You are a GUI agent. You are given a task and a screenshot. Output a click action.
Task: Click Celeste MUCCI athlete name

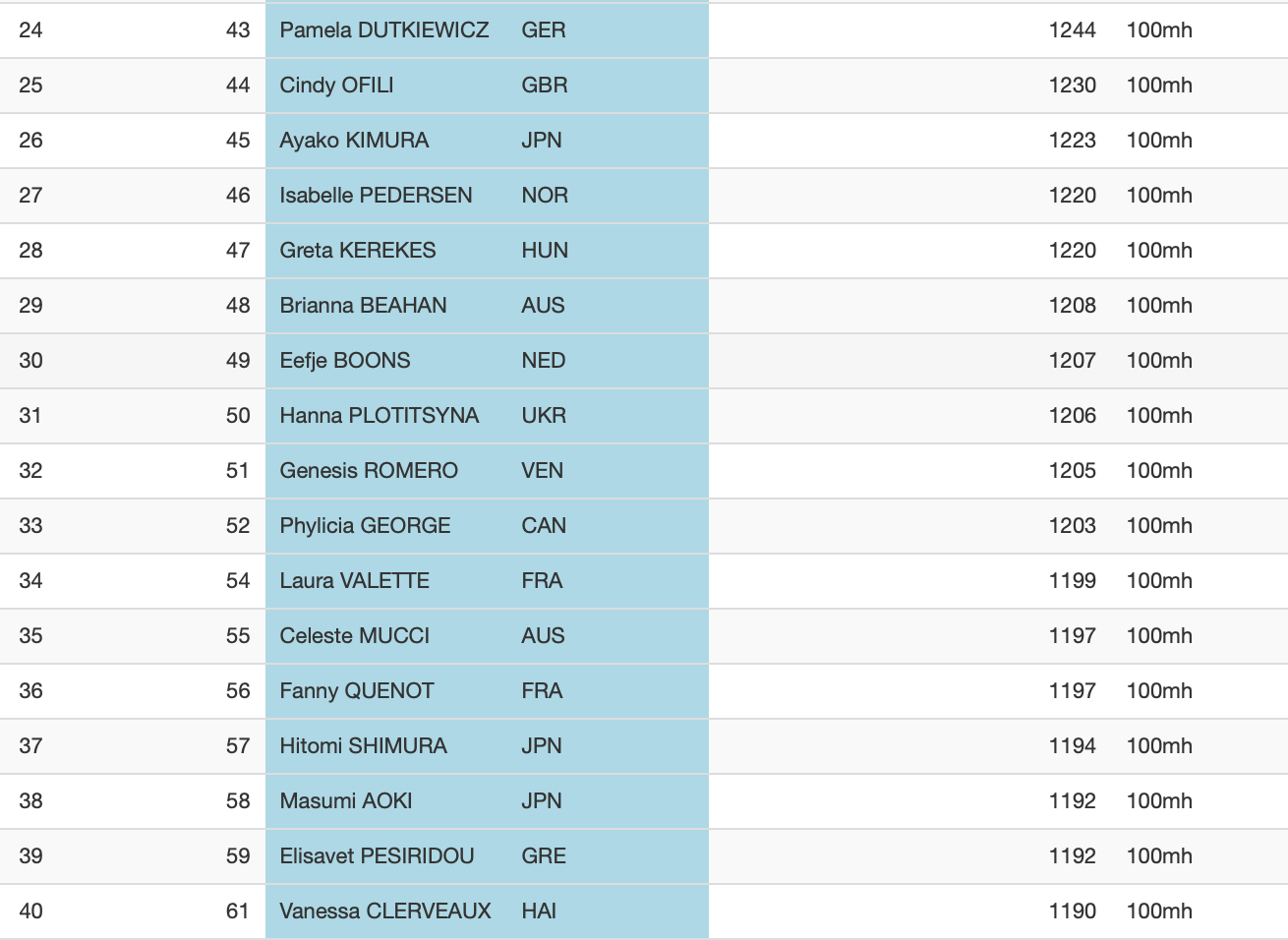click(354, 636)
